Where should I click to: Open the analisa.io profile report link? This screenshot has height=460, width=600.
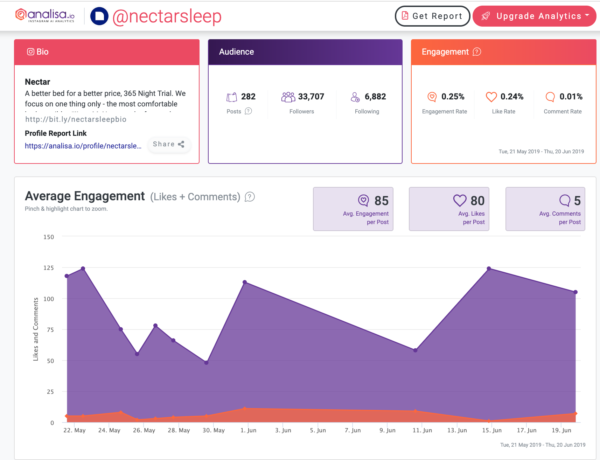(x=83, y=146)
